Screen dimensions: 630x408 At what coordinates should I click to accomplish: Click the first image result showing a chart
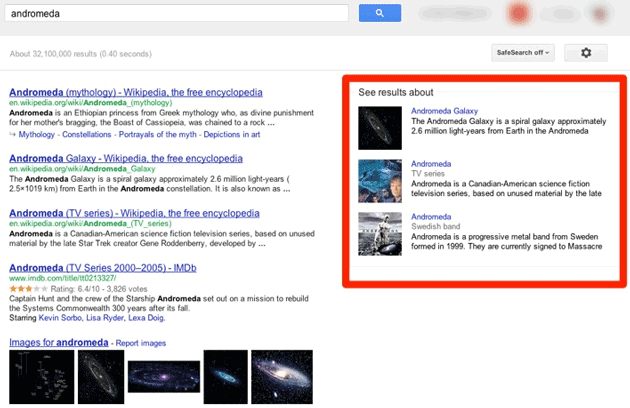[x=42, y=377]
